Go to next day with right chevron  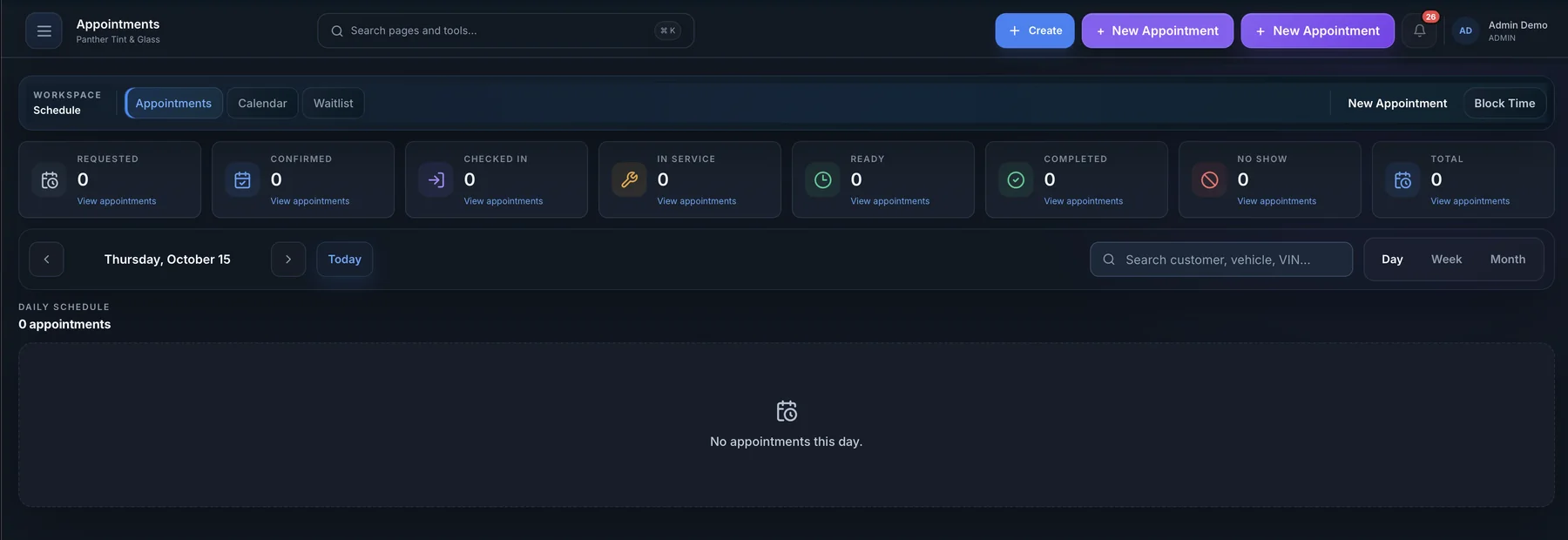[288, 260]
